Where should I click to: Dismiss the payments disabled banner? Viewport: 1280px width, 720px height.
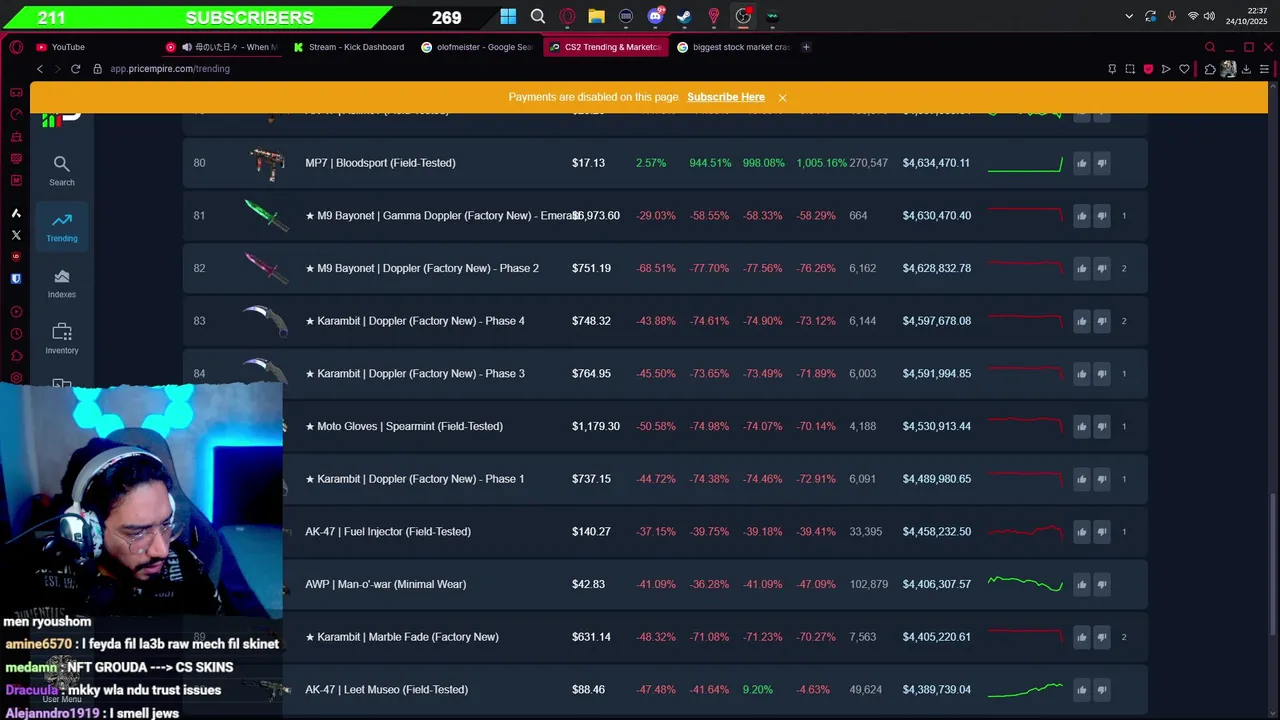click(x=782, y=97)
